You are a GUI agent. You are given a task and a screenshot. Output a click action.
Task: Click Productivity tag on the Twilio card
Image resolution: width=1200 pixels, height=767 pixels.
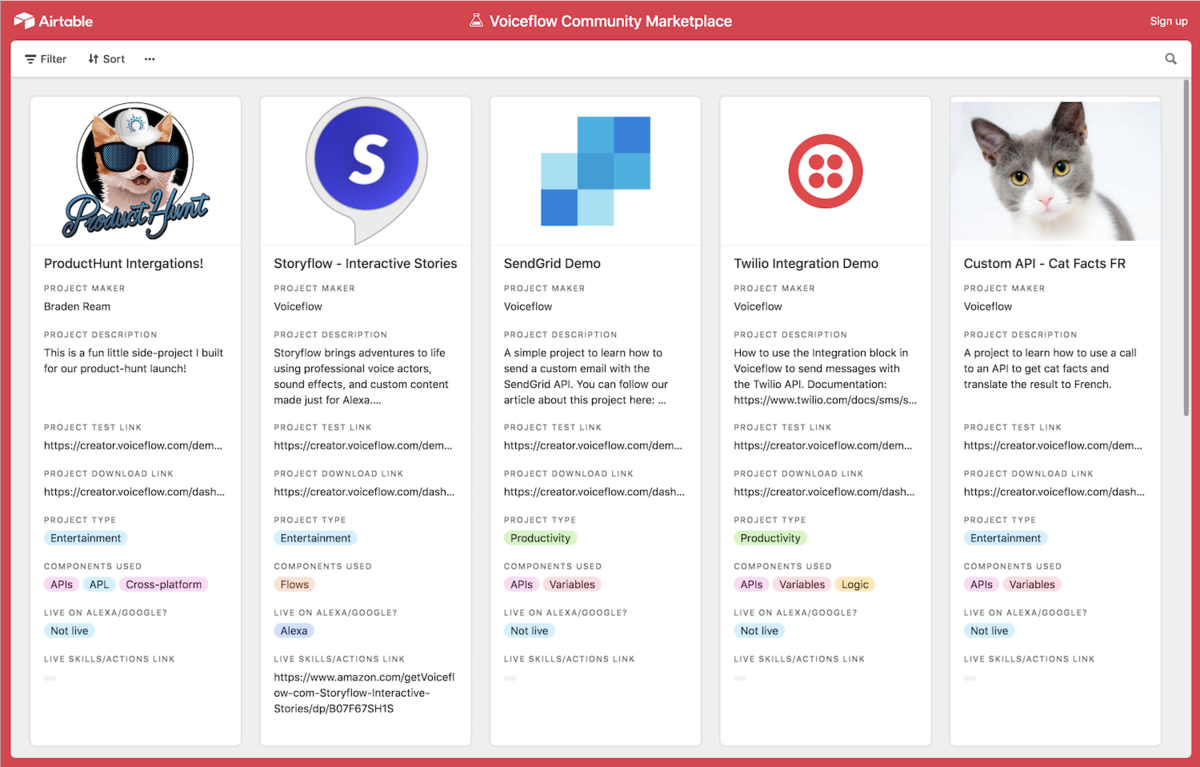[771, 538]
